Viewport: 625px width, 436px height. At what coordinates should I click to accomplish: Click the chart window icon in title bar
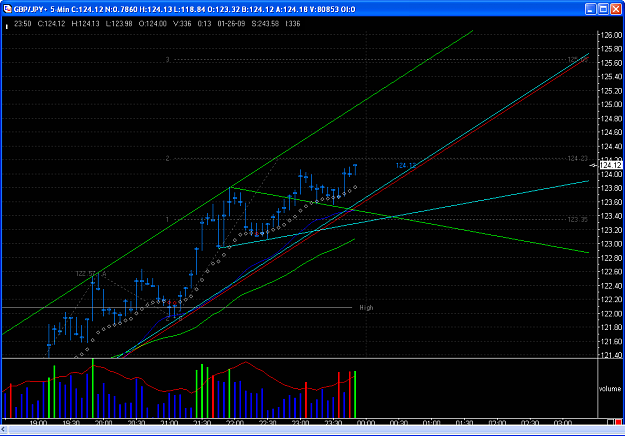8,9
